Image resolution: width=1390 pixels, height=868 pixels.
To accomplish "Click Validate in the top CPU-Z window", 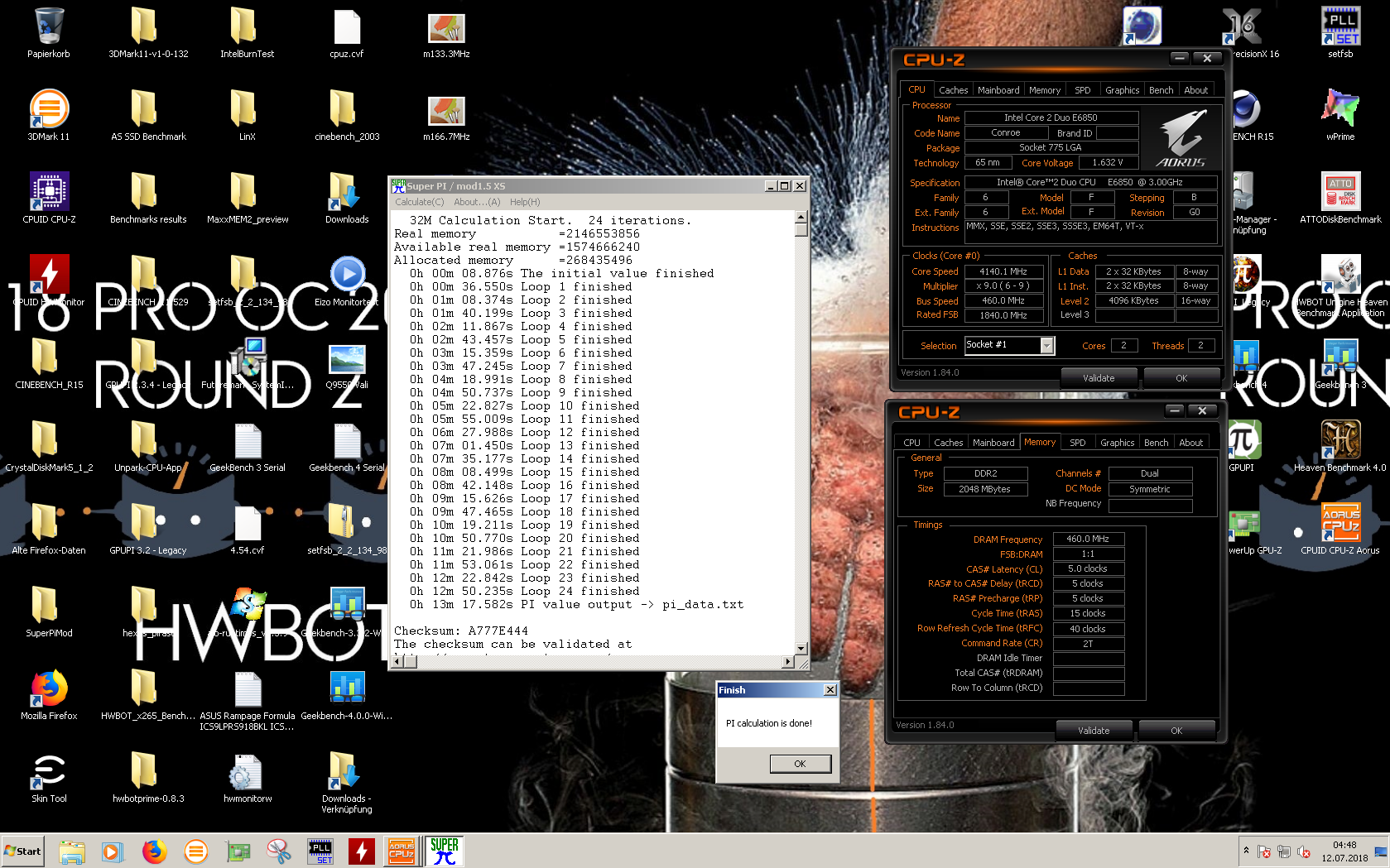I will coord(1099,378).
